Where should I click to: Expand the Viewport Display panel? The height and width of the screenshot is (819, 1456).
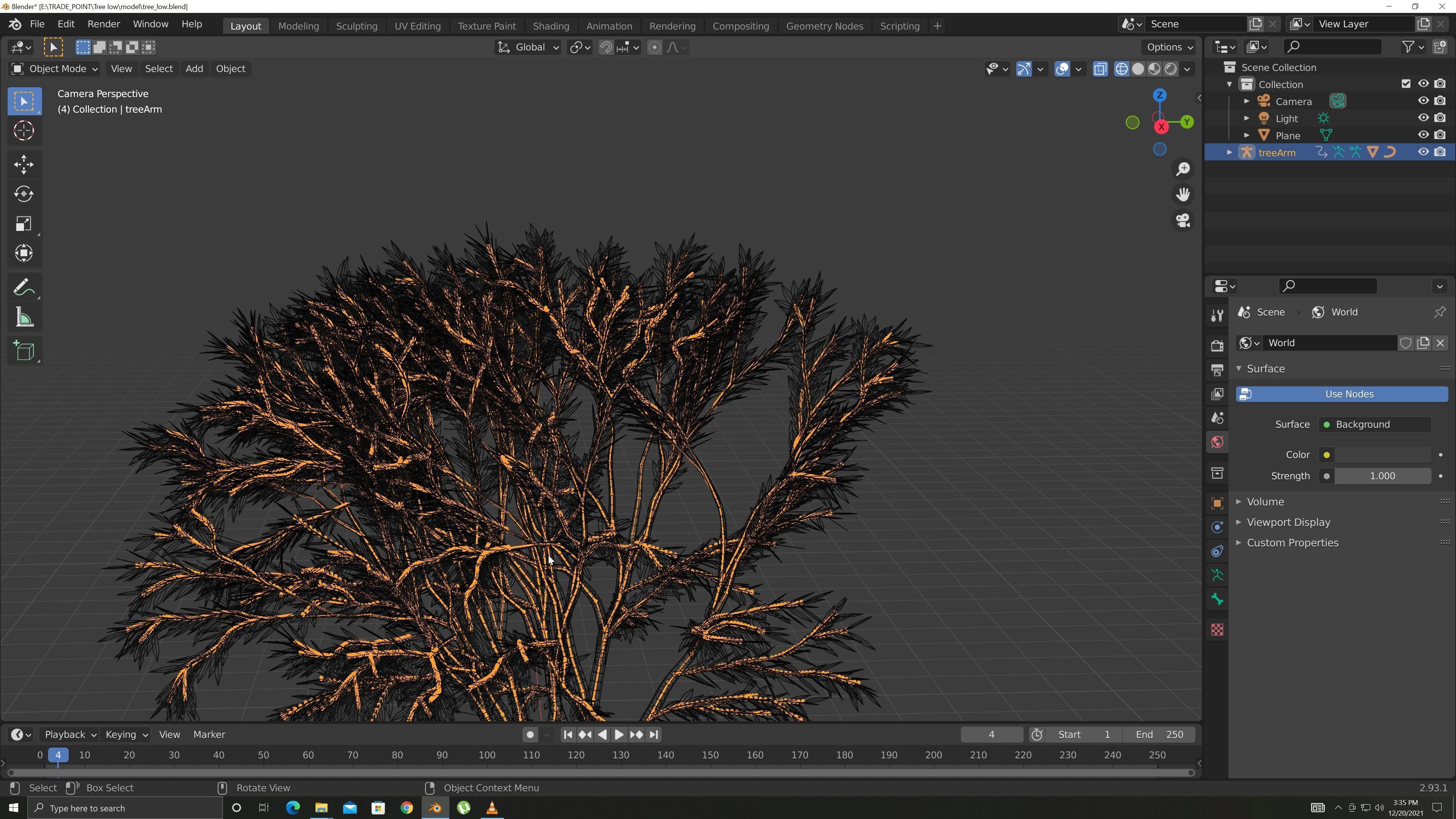(1288, 522)
